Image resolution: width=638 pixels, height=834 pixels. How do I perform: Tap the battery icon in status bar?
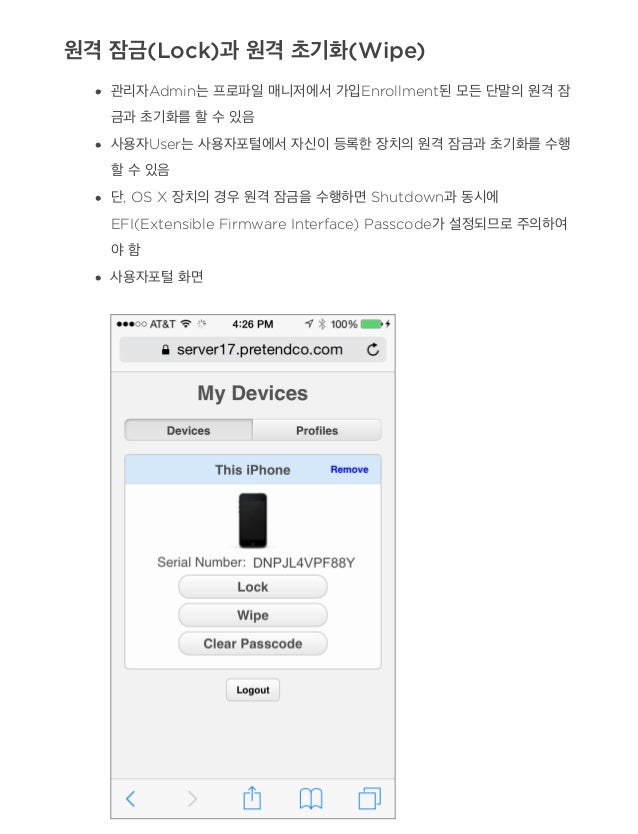(372, 324)
